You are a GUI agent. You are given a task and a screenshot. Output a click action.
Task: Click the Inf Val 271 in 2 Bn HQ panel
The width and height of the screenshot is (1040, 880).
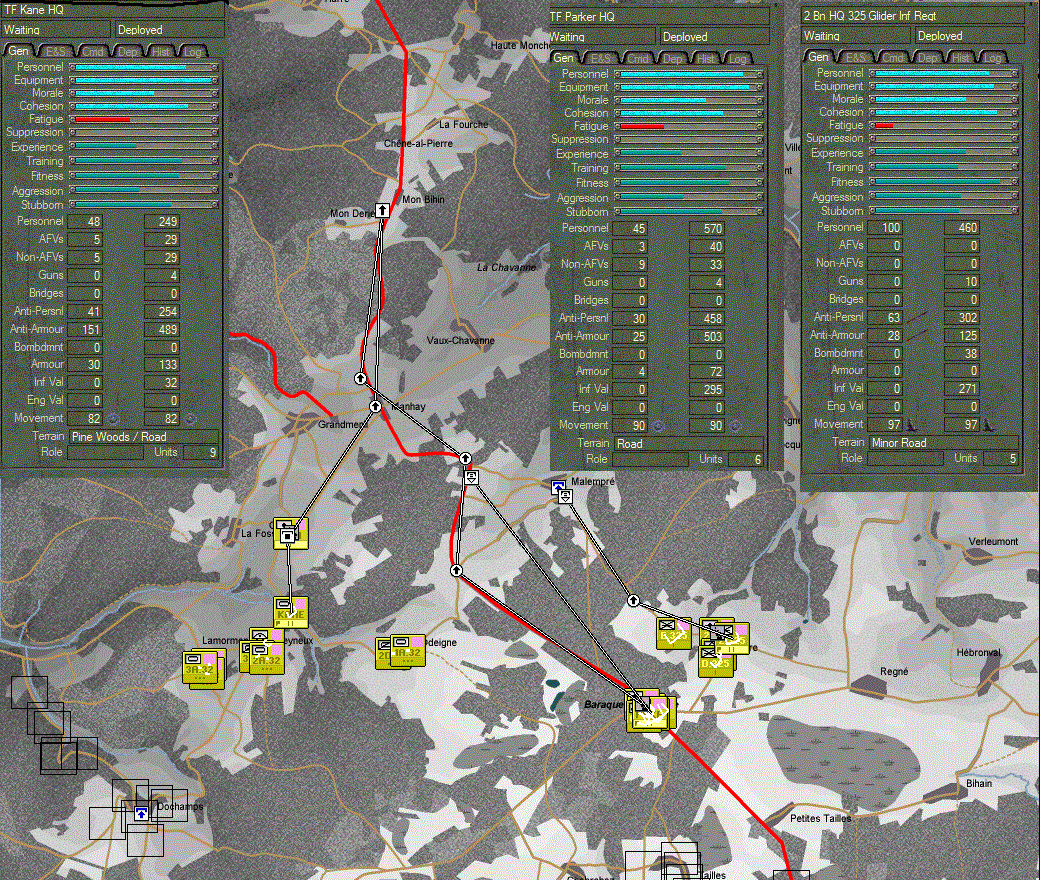pos(961,389)
